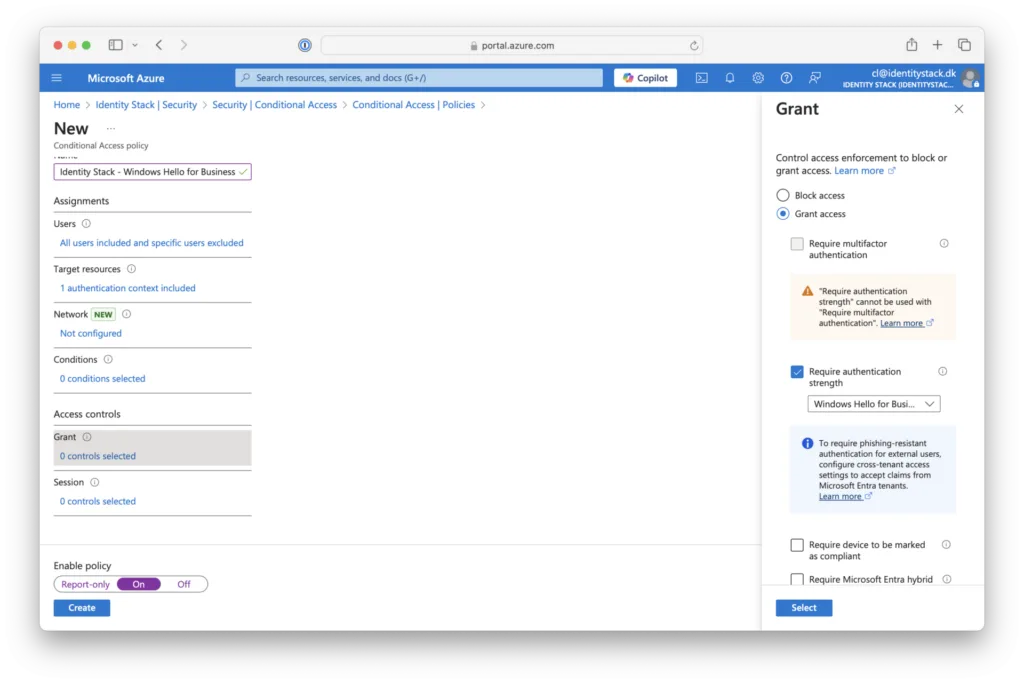Open the portal settings gear

(758, 78)
